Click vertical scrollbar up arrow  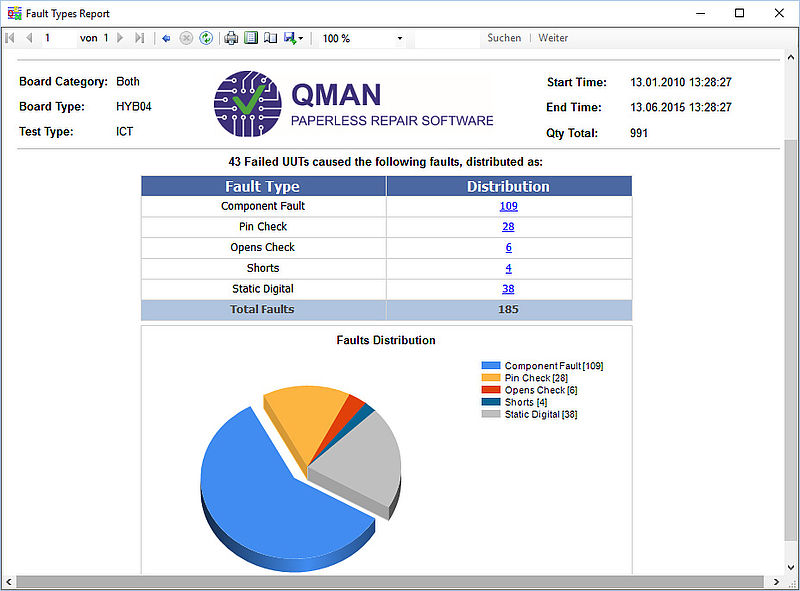pyautogui.click(x=790, y=57)
